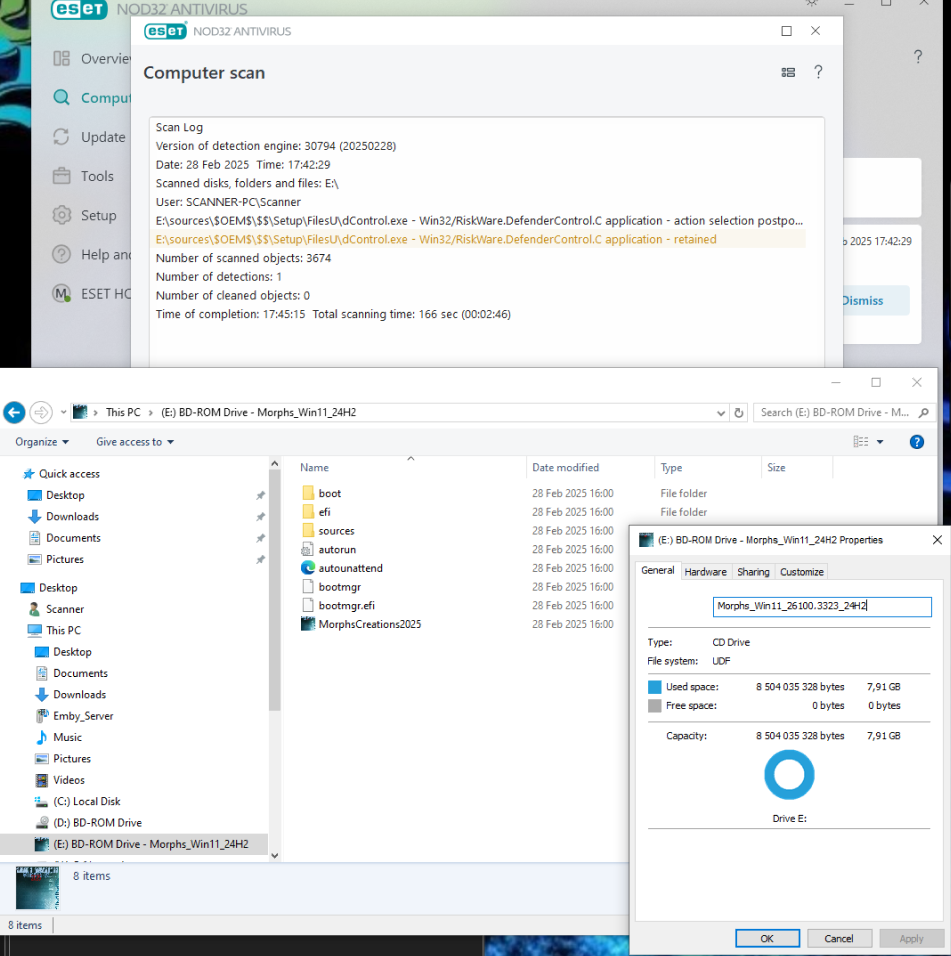Open ESET HOME account icon in sidebar
Screen dimensions: 951x956
coord(62,294)
